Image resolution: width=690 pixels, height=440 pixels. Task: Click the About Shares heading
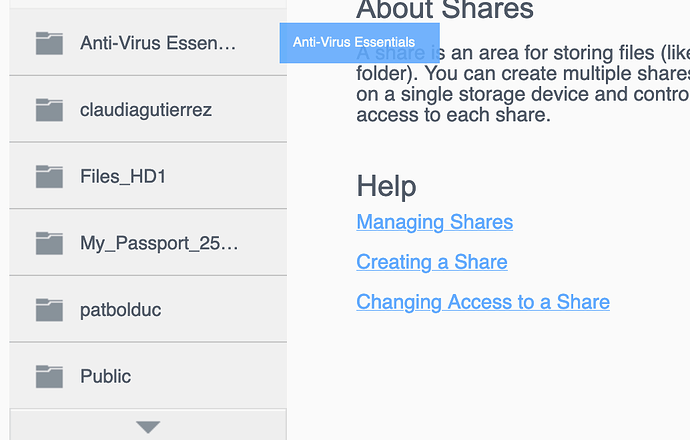pos(445,10)
